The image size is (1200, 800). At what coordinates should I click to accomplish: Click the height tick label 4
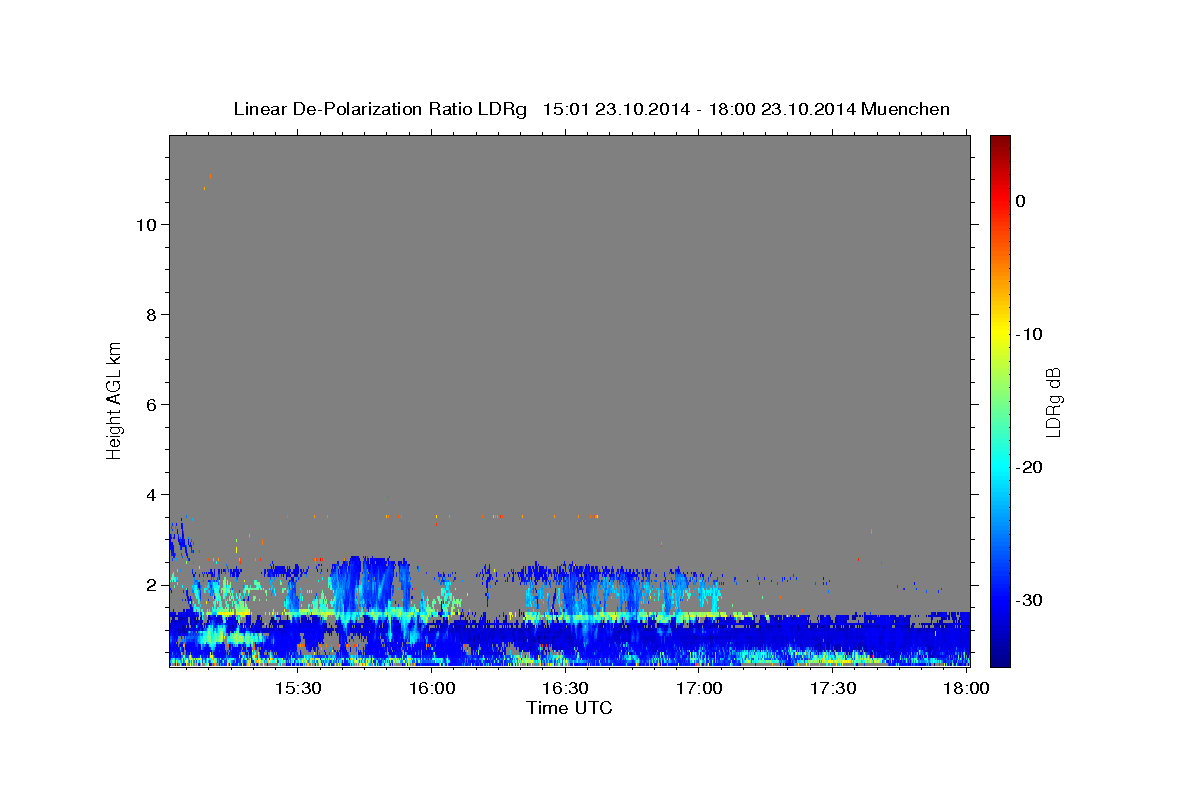point(151,495)
